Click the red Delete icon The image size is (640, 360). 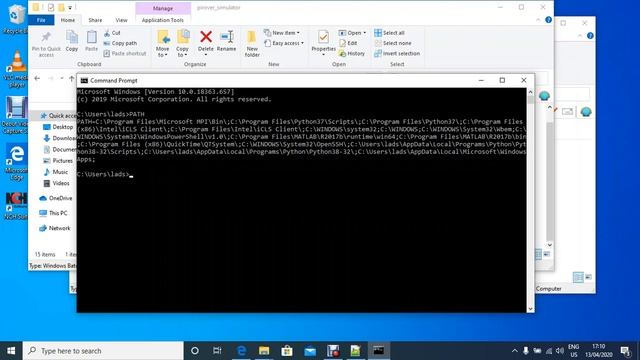[x=206, y=37]
